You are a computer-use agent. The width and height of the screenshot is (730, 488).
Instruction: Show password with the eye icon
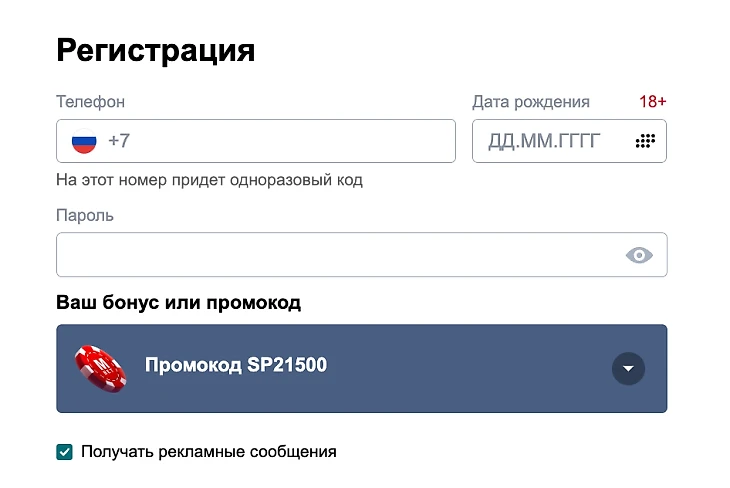(639, 255)
